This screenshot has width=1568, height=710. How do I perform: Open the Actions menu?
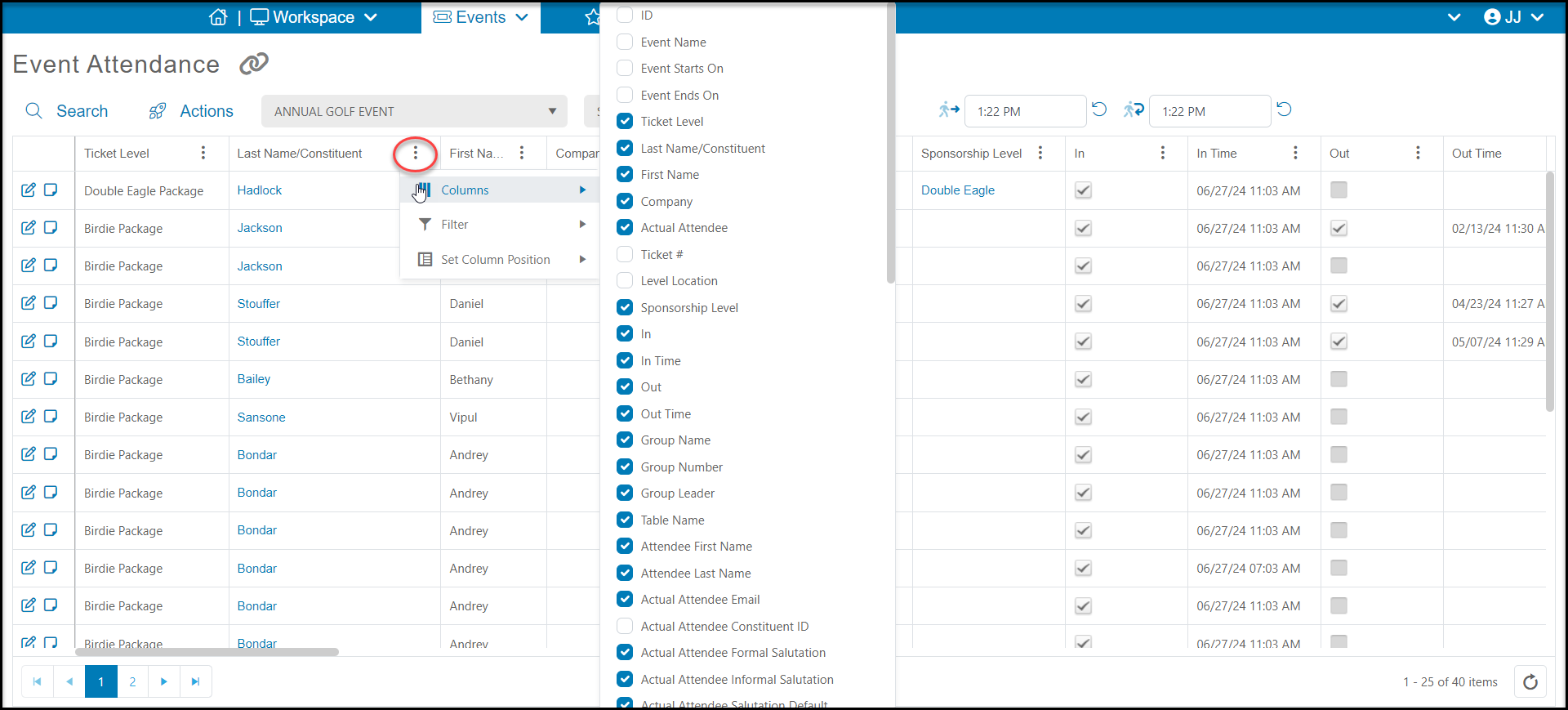(191, 111)
